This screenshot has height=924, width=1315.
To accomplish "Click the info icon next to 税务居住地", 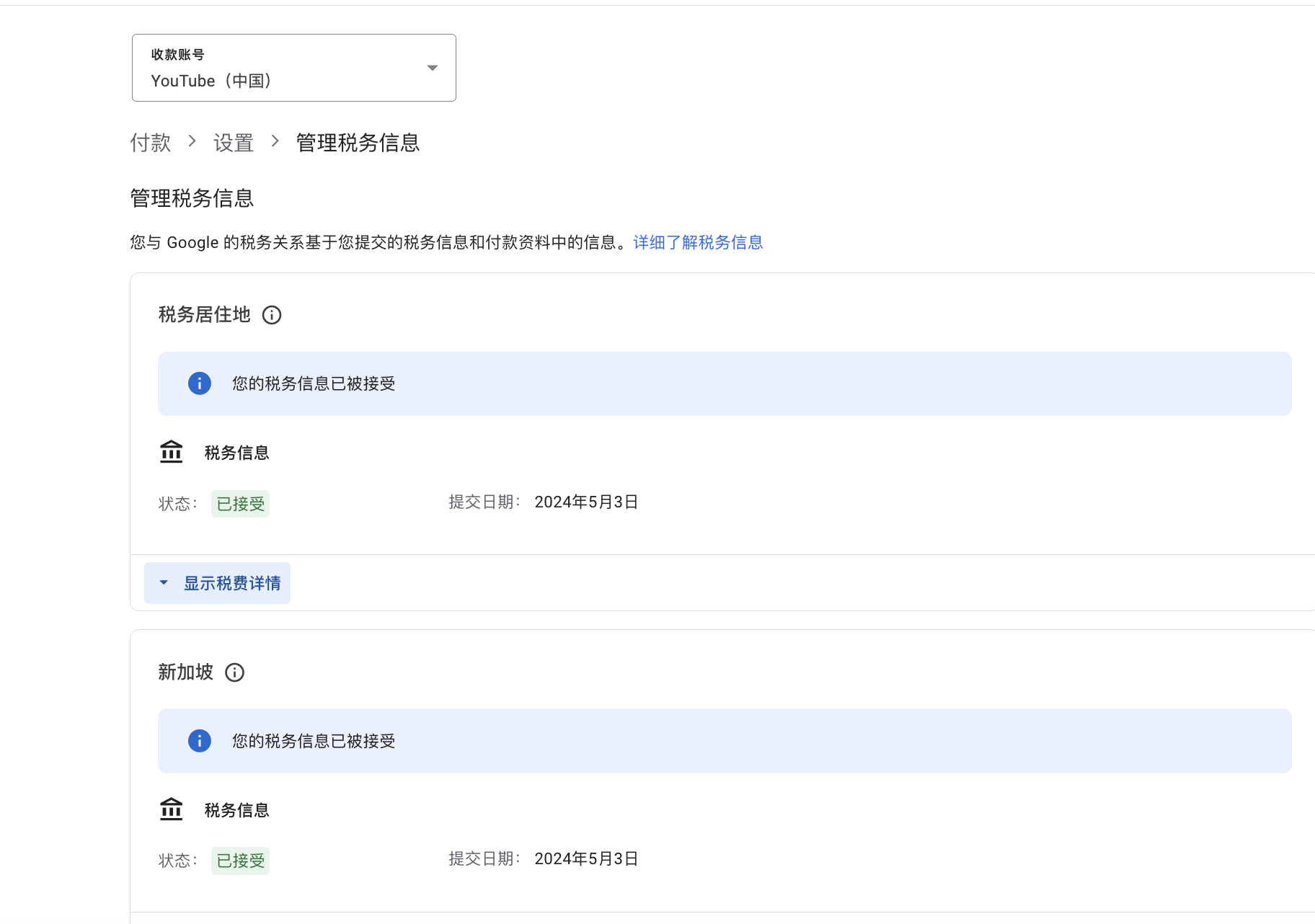I will click(x=272, y=315).
